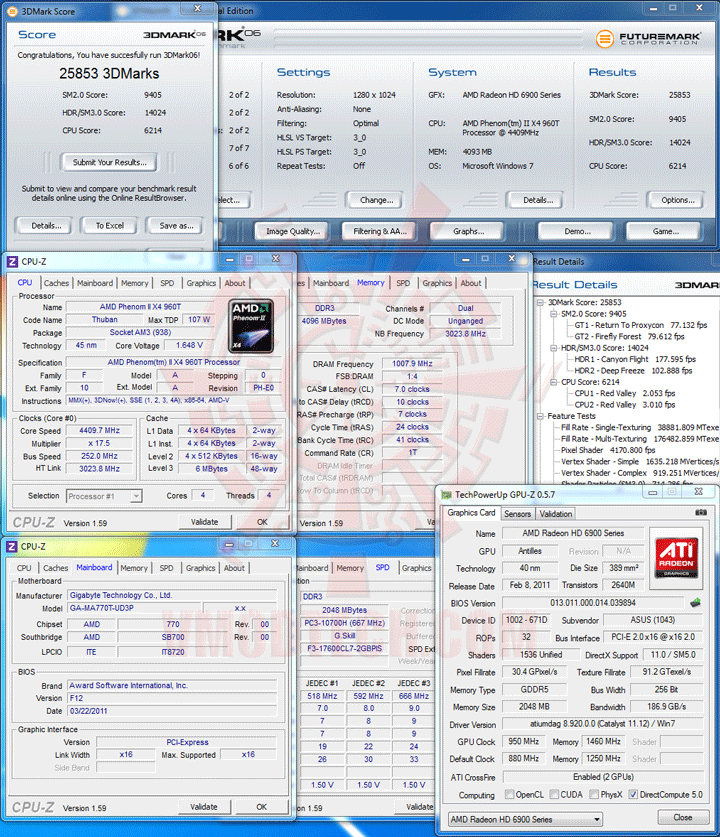Viewport: 720px width, 837px height.
Task: Open Options... under Results
Action: click(x=678, y=200)
